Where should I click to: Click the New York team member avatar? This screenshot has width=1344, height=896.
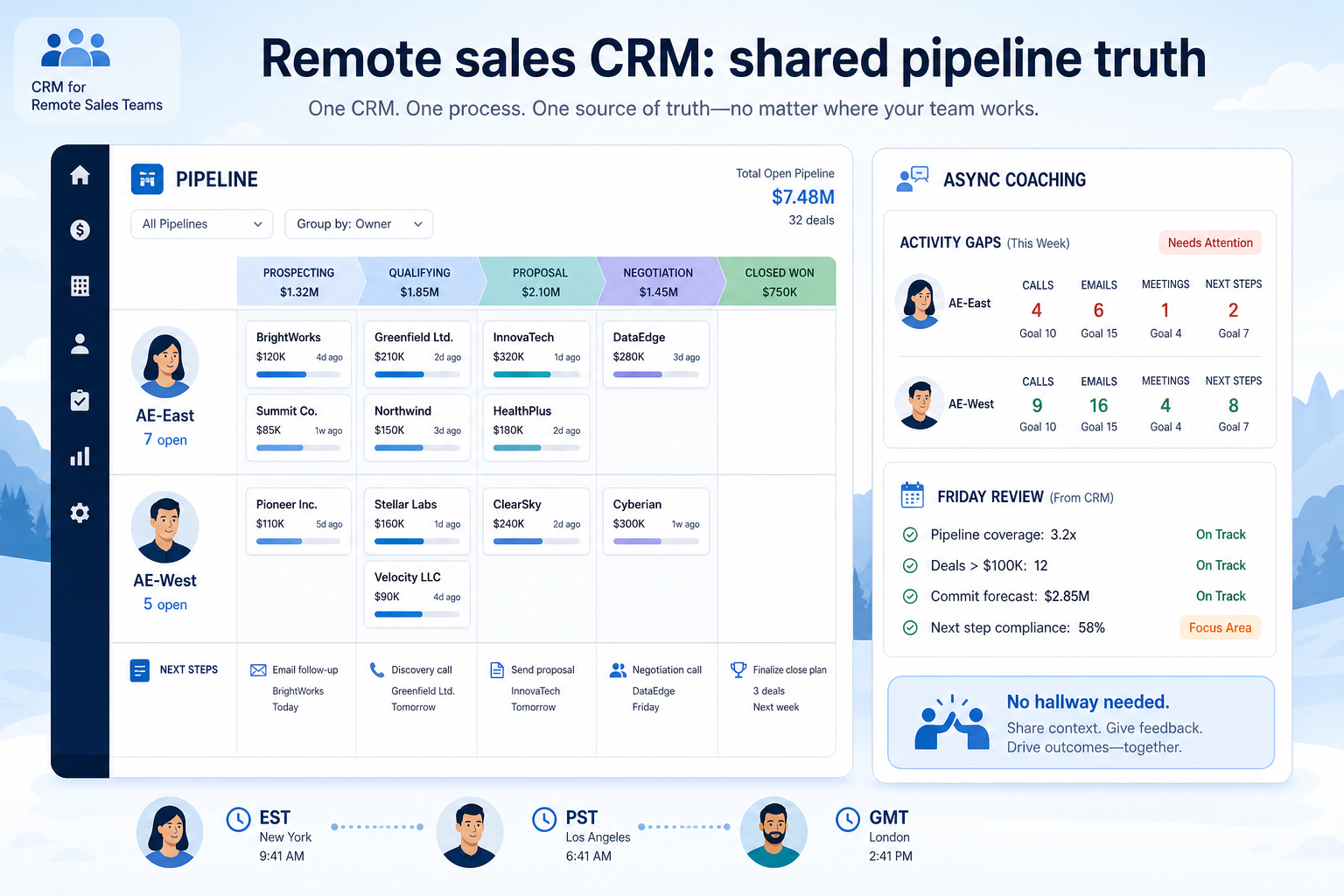pyautogui.click(x=170, y=832)
